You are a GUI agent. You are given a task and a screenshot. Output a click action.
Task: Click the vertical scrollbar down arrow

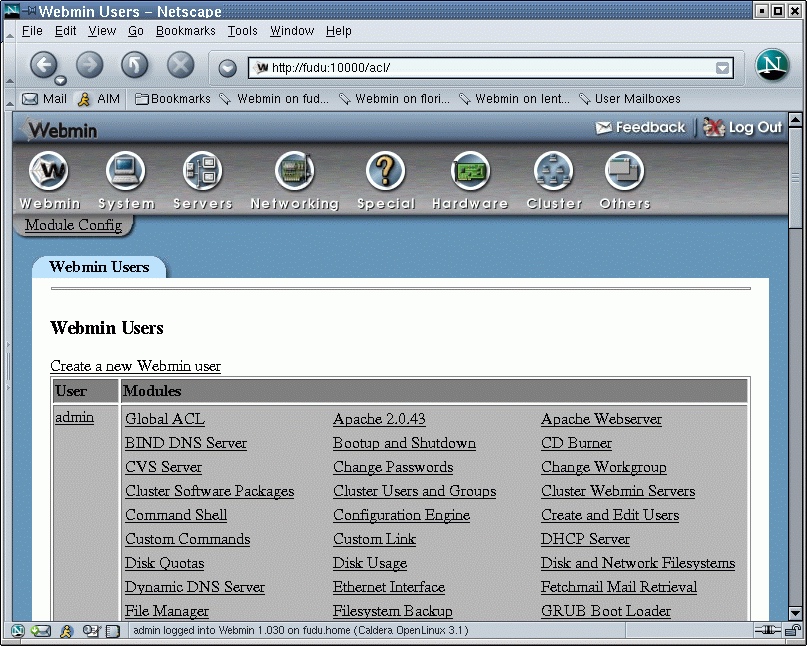[795, 614]
